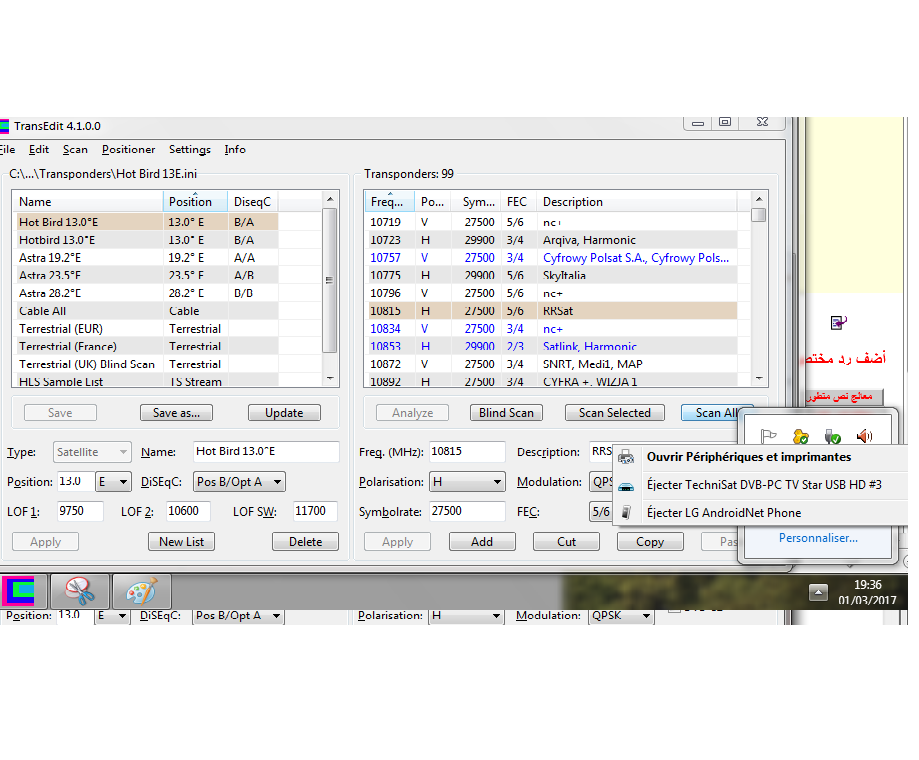Click the yellow tray icon with green check
The width and height of the screenshot is (919, 760).
tap(801, 436)
